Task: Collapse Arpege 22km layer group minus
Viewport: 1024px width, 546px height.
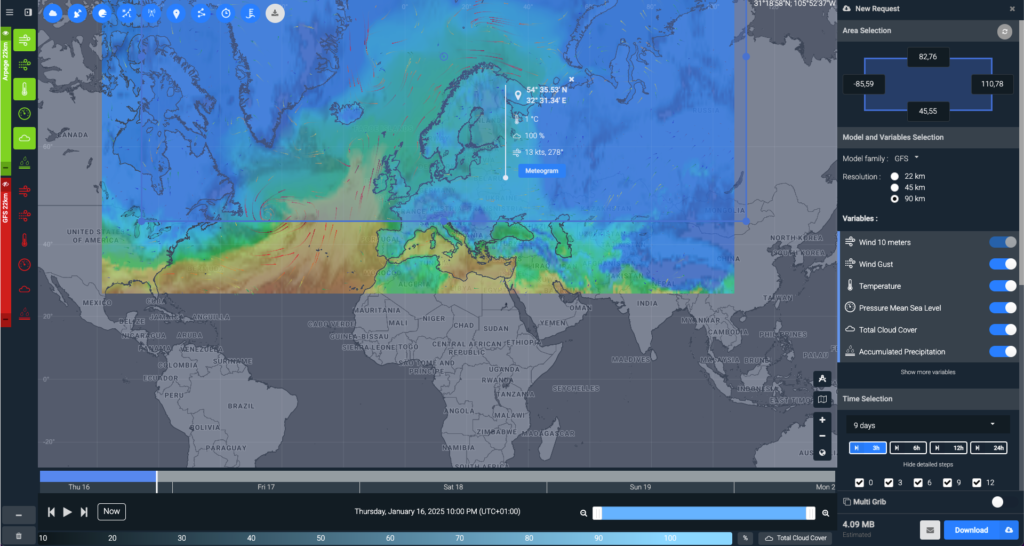Action: click(6, 169)
